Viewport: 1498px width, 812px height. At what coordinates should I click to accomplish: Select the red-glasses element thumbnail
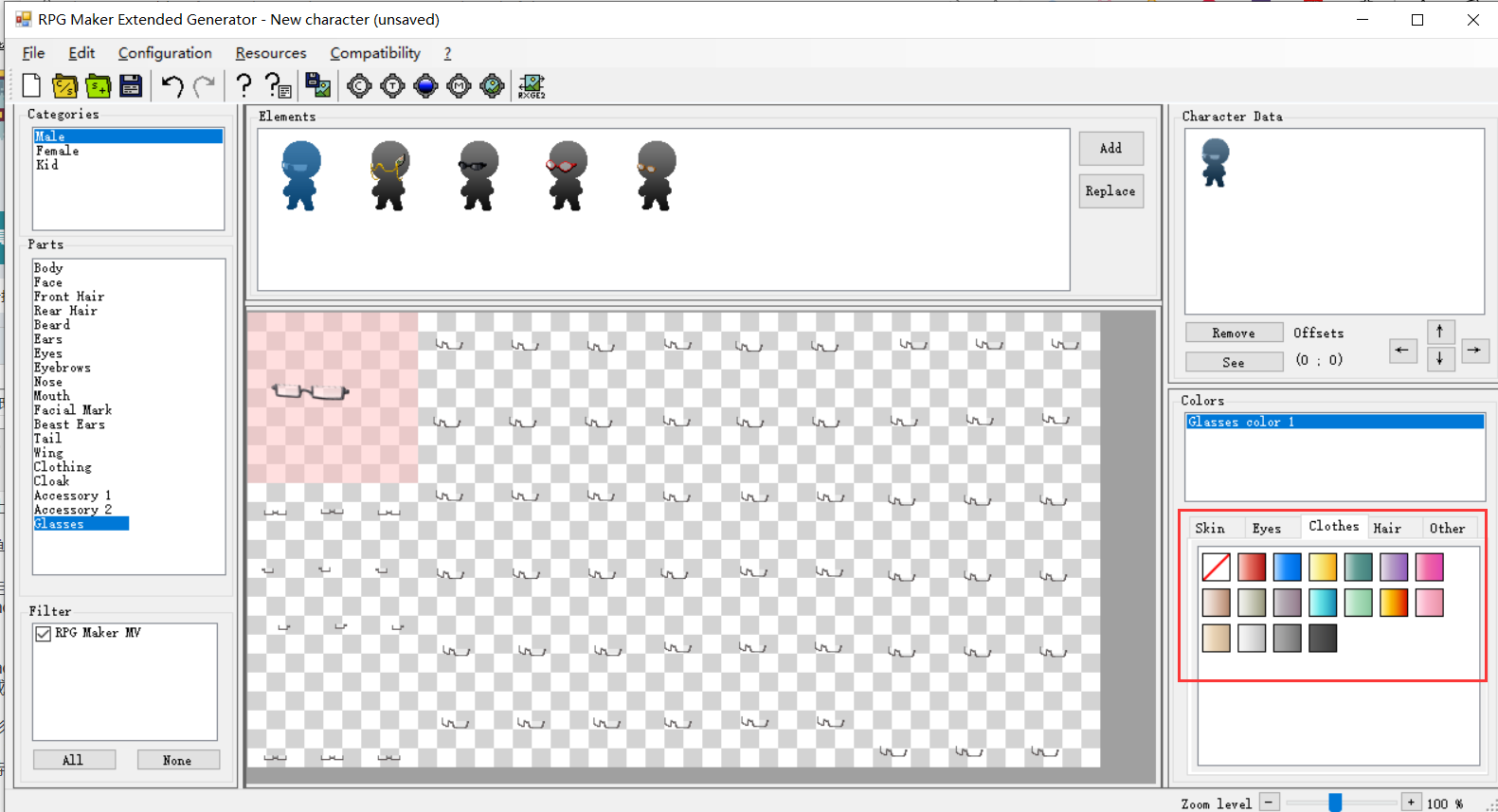click(567, 175)
